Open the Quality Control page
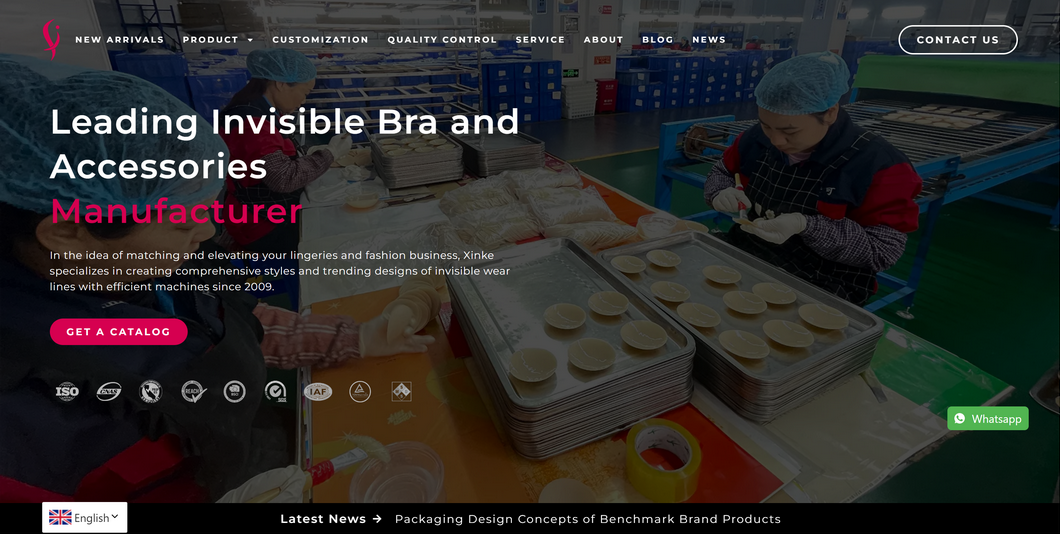This screenshot has width=1060, height=534. click(442, 40)
